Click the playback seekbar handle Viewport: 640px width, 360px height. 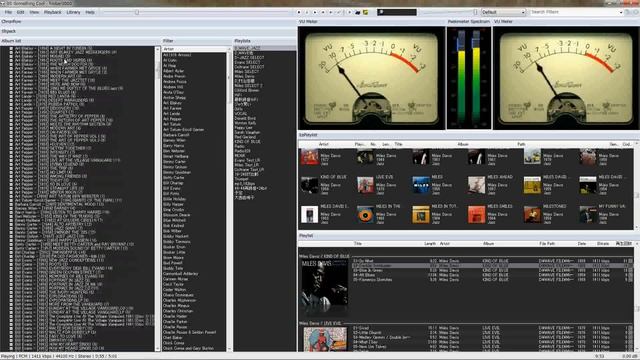coord(137,12)
